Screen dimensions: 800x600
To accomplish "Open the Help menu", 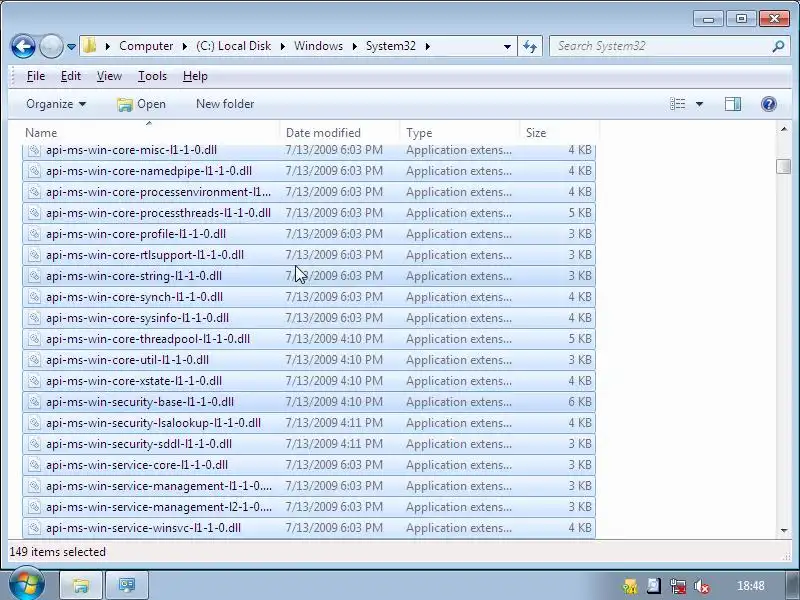I will tap(195, 76).
